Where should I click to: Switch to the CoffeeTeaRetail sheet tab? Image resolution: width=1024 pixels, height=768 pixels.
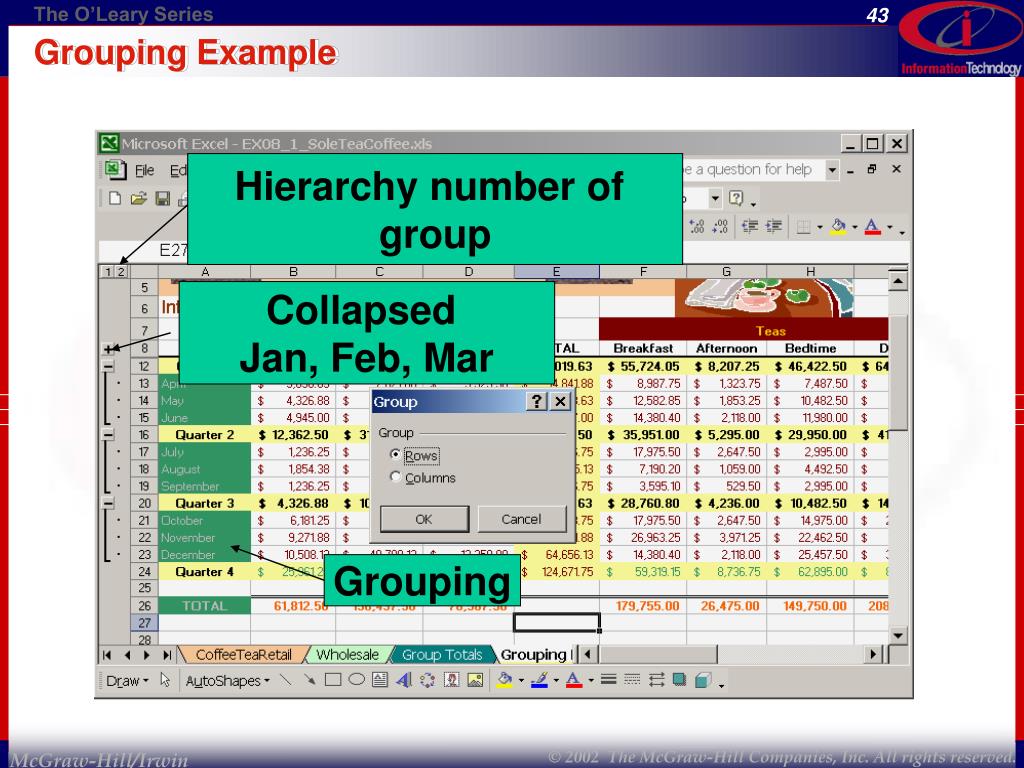pos(243,654)
